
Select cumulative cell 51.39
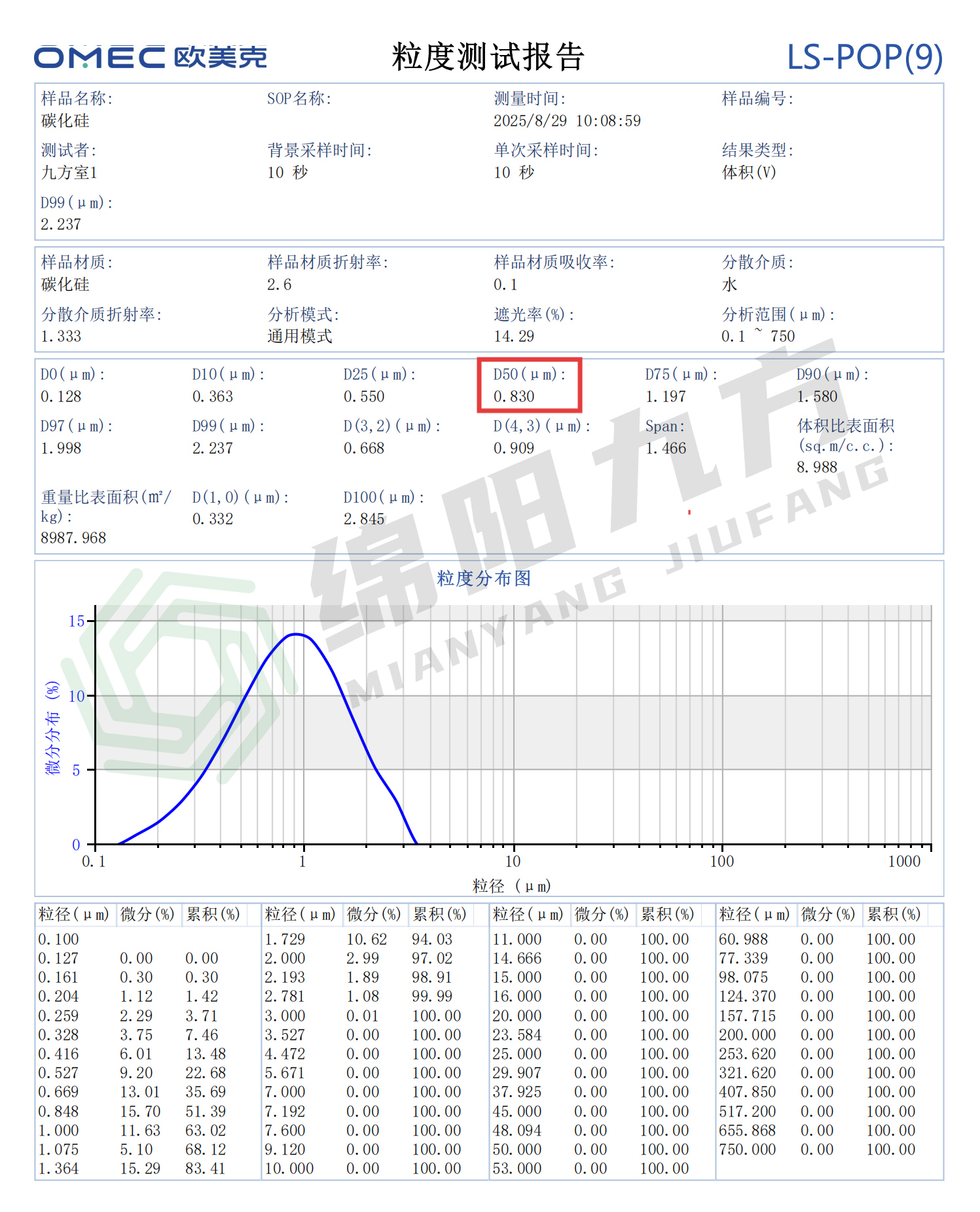click(x=206, y=1111)
